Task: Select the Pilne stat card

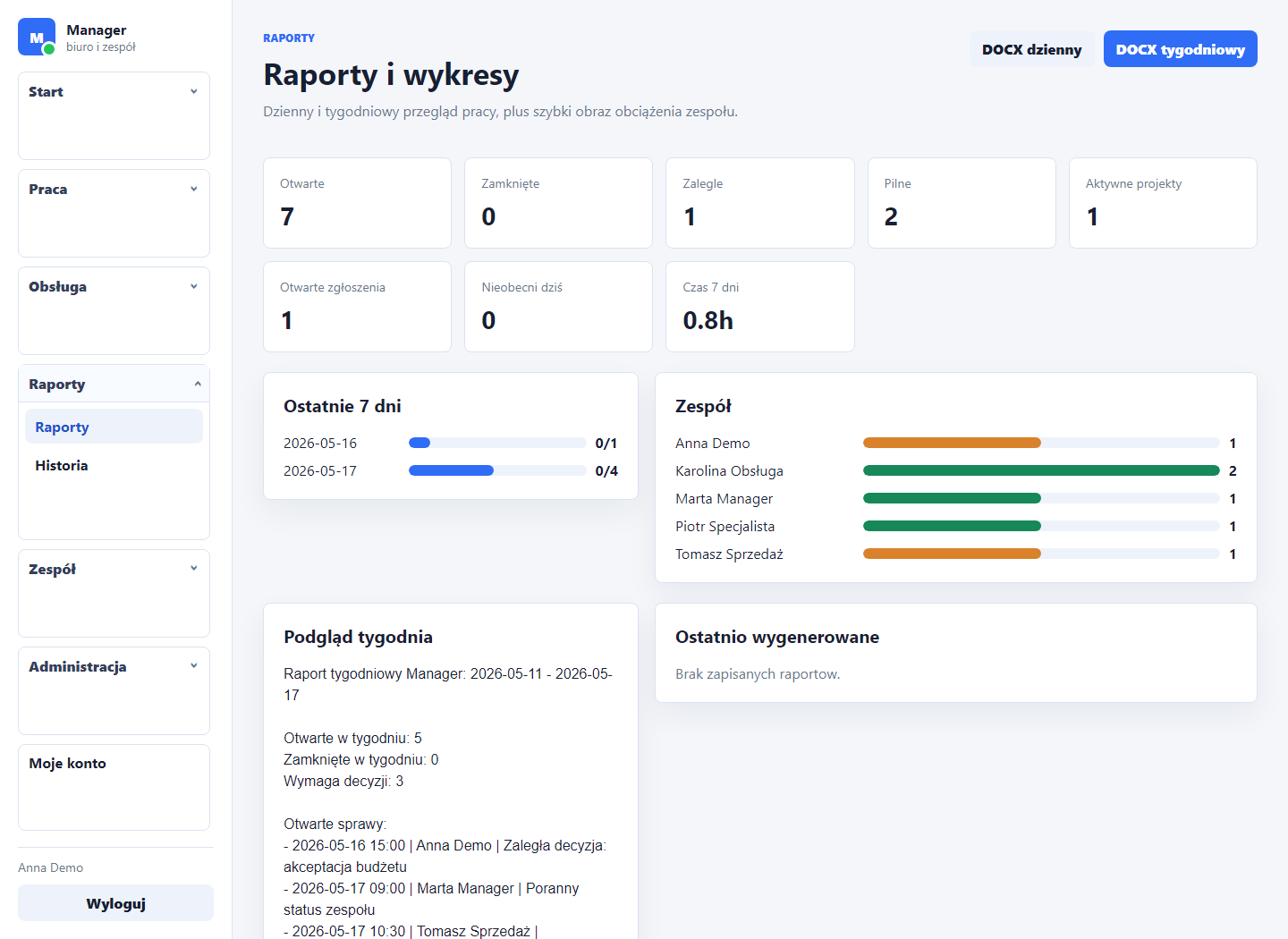Action: tap(962, 203)
